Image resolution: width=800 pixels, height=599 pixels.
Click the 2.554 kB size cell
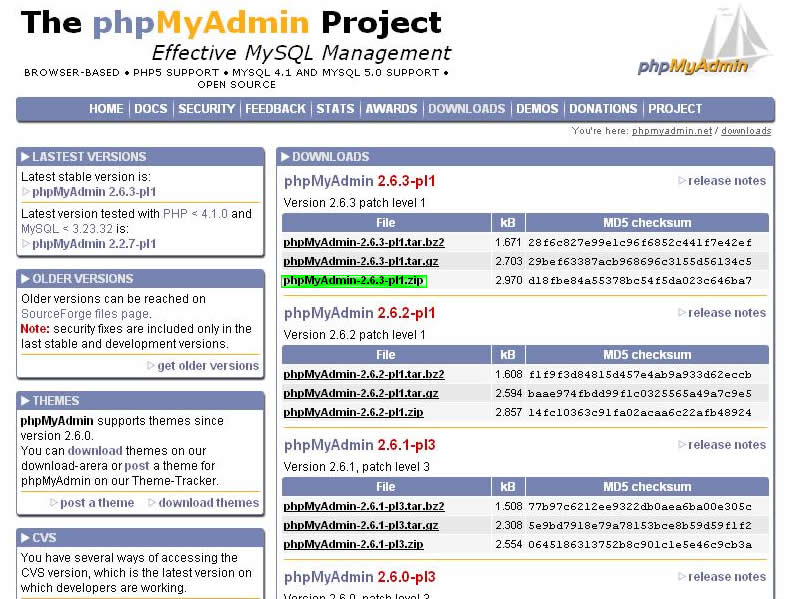[509, 544]
